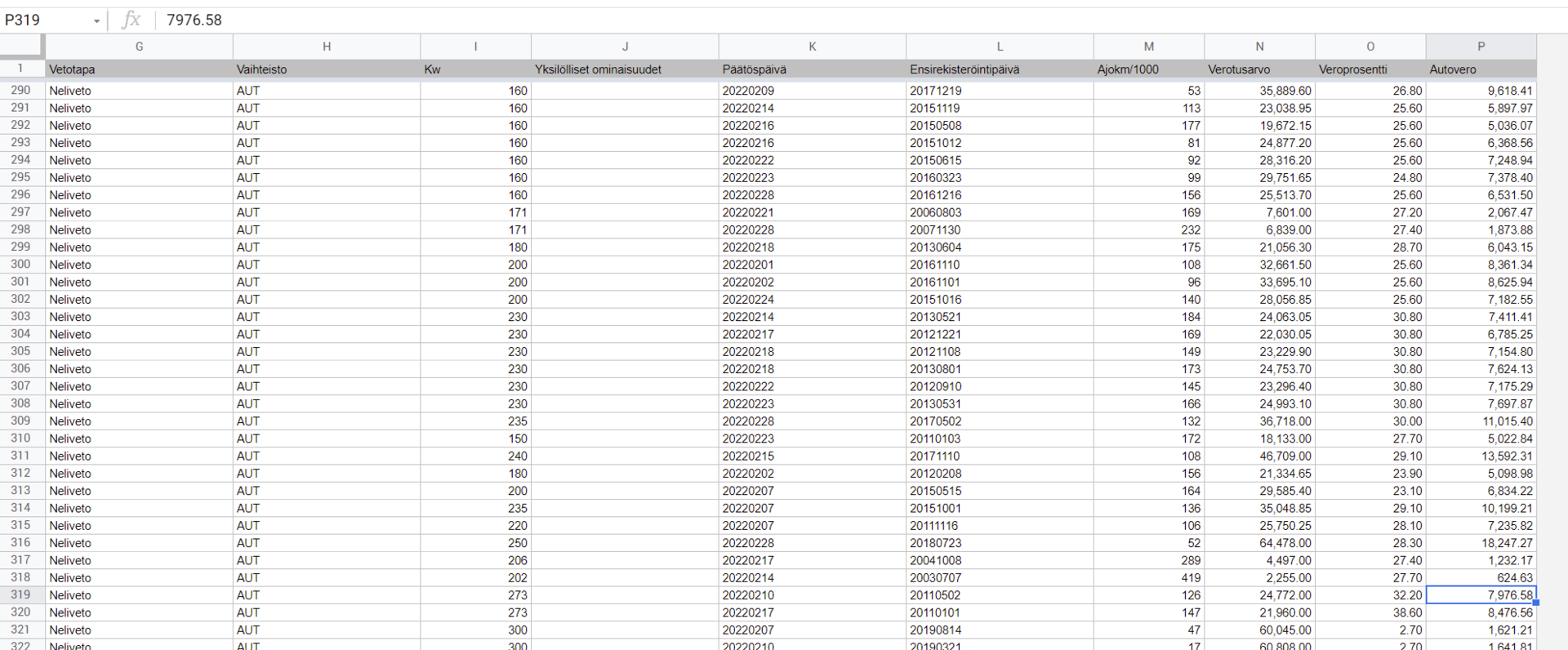Screen dimensions: 1568x650
Task: Select the cell with Autovero value 18,247.27
Action: pos(1481,543)
